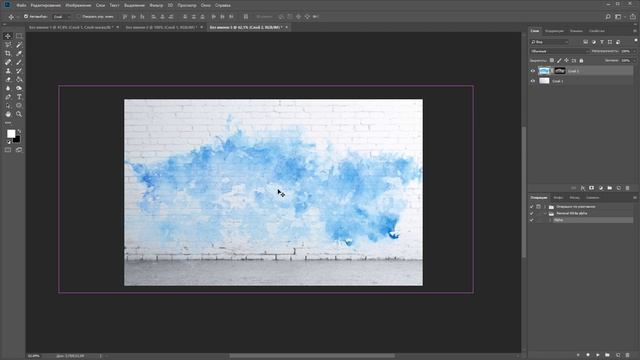This screenshot has height=360, width=640.
Task: Set the foreground color swatch
Action: click(x=11, y=133)
